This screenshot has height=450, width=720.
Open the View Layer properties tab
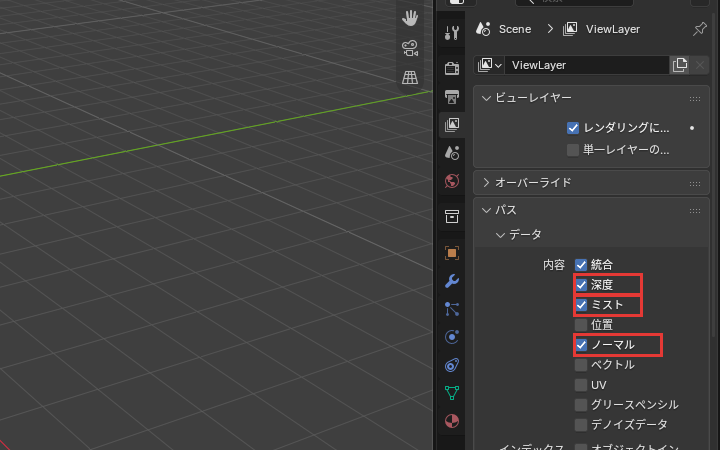click(x=452, y=124)
